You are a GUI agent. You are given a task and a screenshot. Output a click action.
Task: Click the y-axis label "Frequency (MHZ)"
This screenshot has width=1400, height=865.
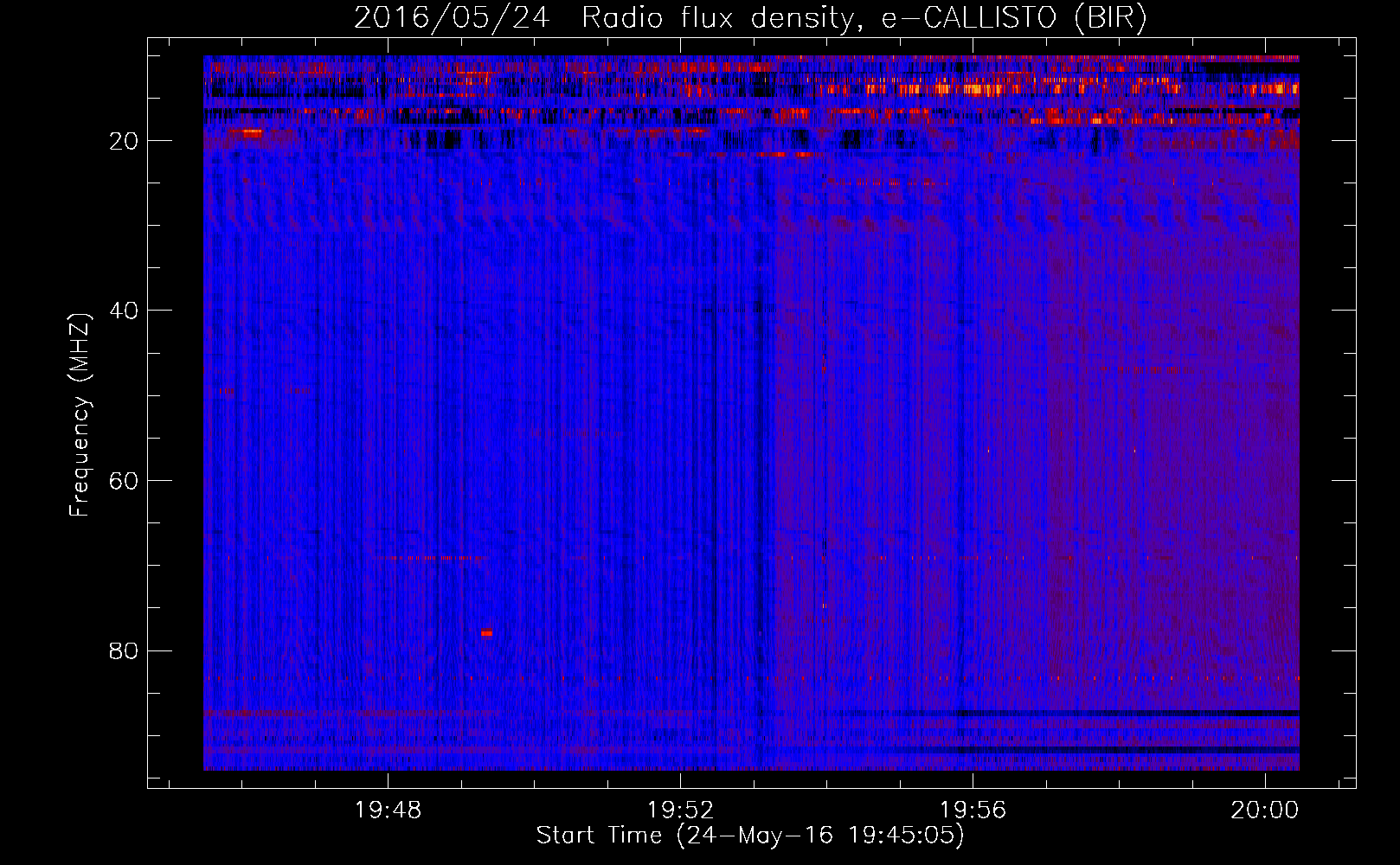[x=80, y=416]
